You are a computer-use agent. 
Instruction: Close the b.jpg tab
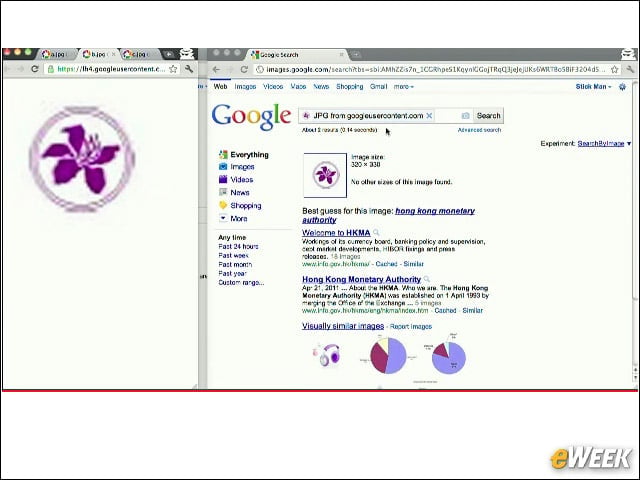113,54
